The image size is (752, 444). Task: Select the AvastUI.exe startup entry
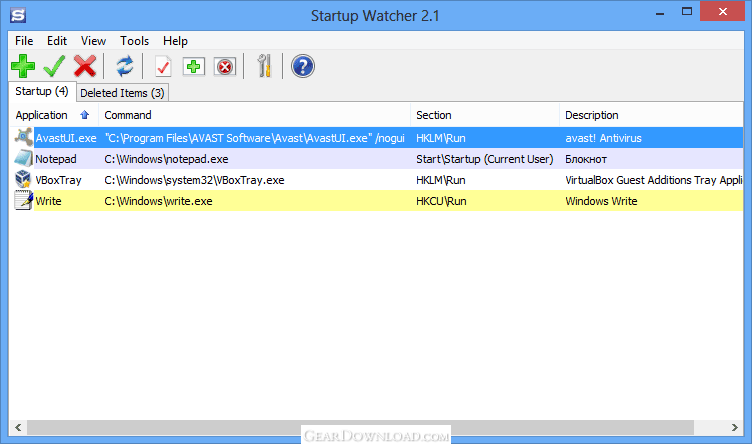(66, 137)
